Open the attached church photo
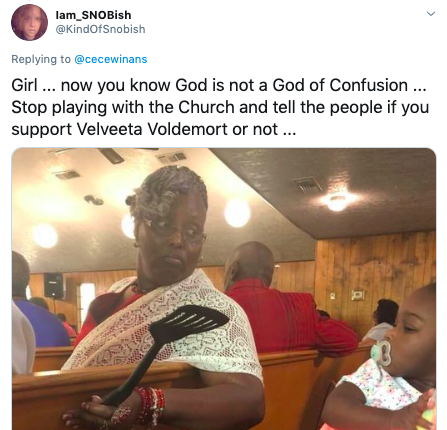The width and height of the screenshot is (447, 430). click(x=224, y=289)
